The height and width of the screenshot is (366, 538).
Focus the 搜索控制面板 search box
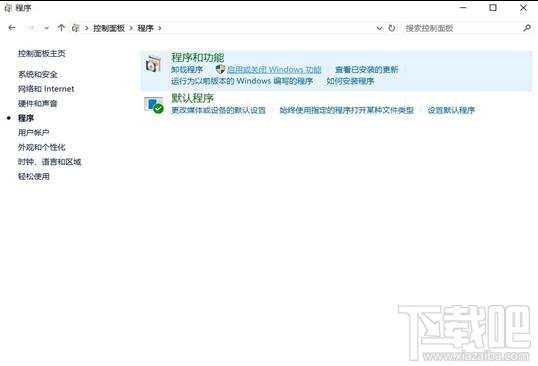tap(467, 28)
